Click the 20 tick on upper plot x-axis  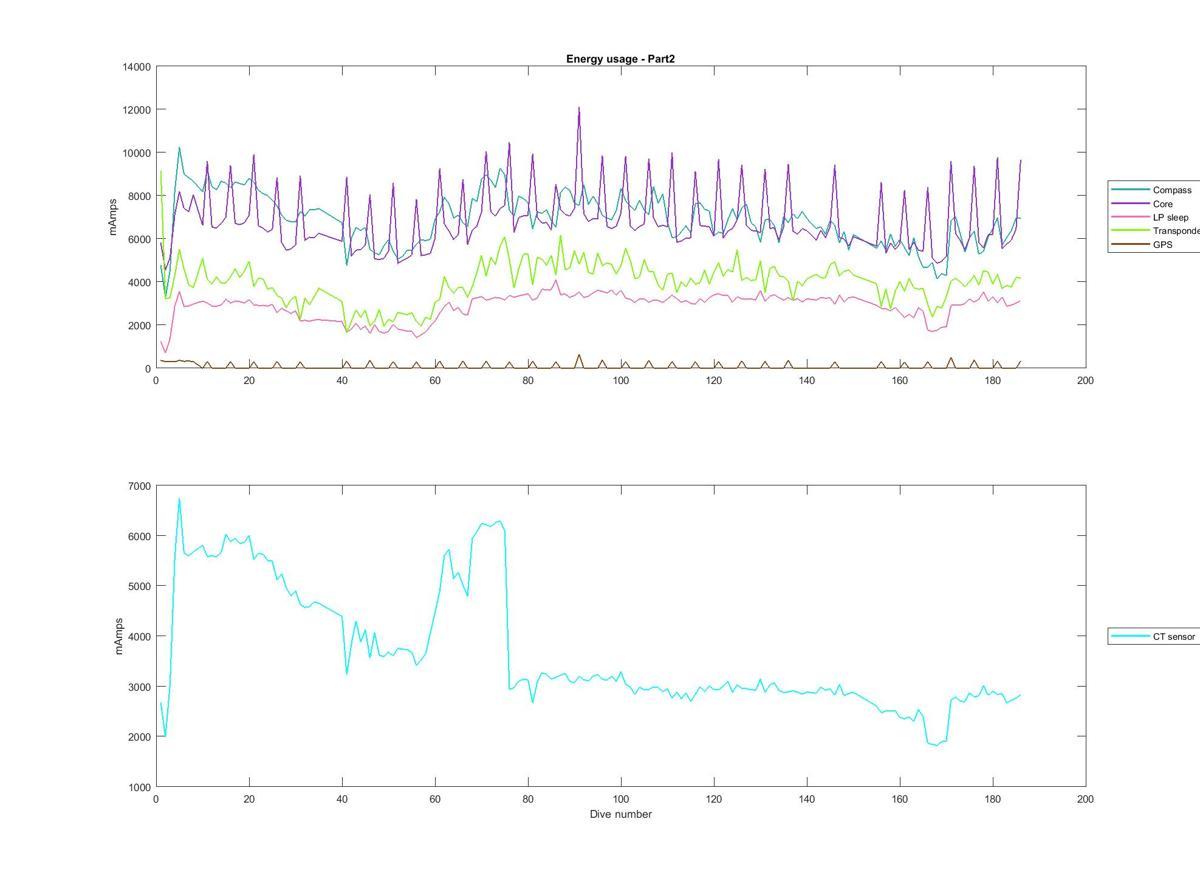[249, 380]
